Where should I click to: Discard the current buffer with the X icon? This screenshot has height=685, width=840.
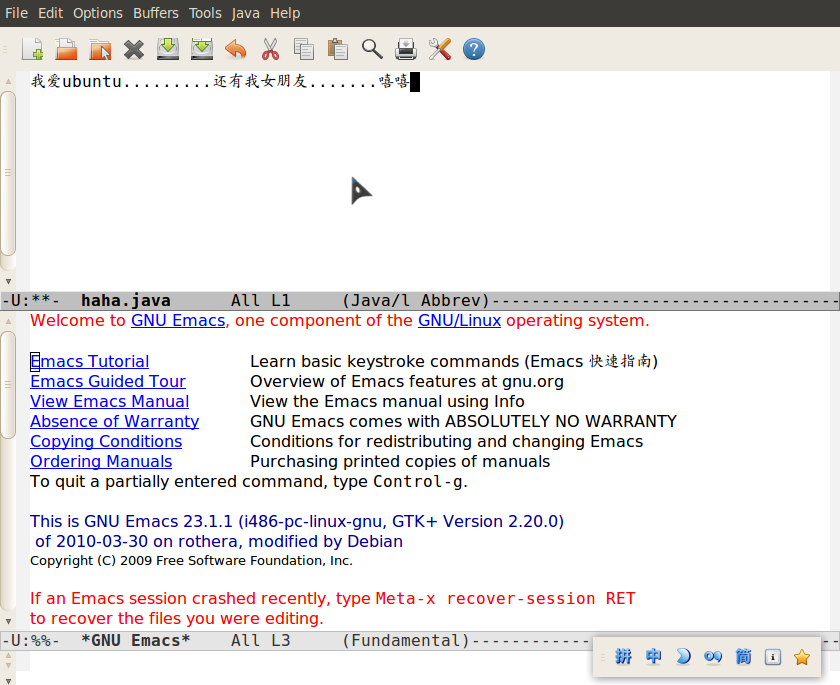[134, 50]
